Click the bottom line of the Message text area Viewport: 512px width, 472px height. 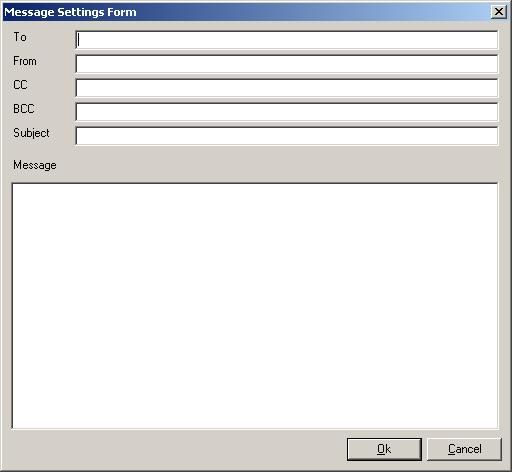[255, 428]
